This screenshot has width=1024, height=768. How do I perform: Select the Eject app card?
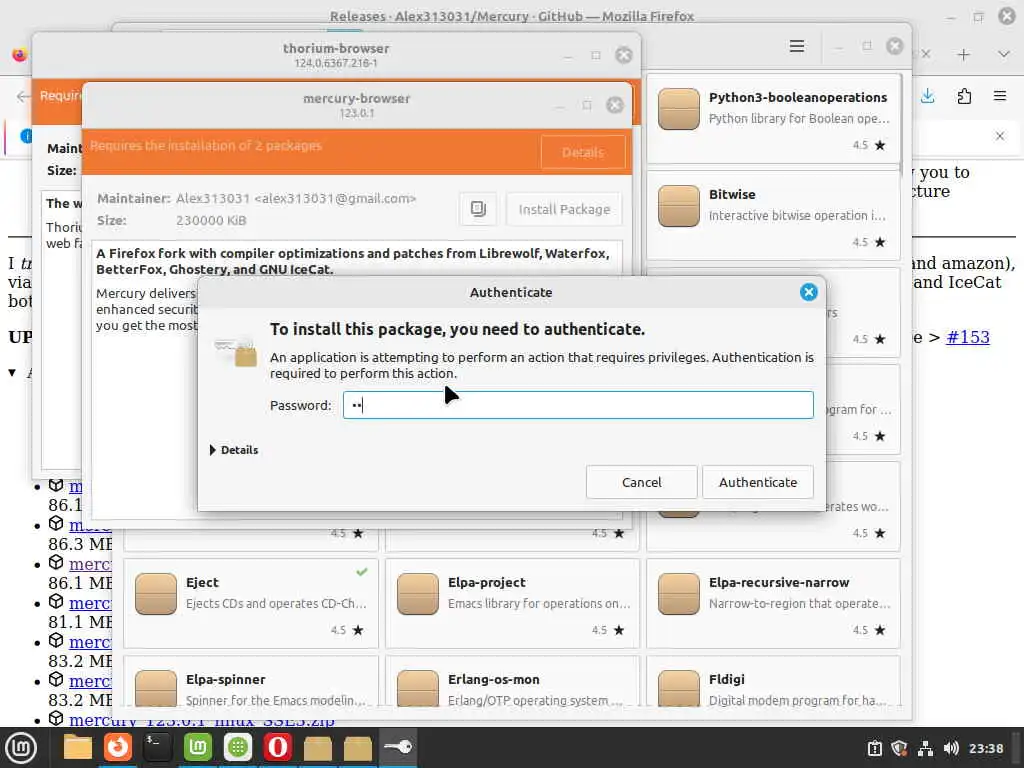click(251, 603)
